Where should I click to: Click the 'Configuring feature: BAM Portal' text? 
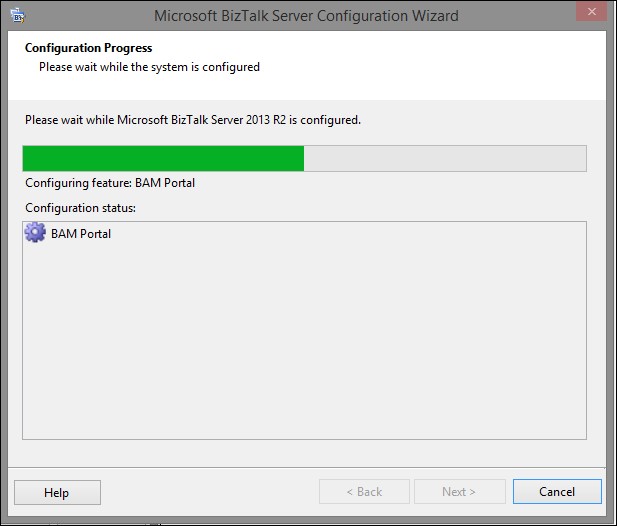pyautogui.click(x=110, y=183)
